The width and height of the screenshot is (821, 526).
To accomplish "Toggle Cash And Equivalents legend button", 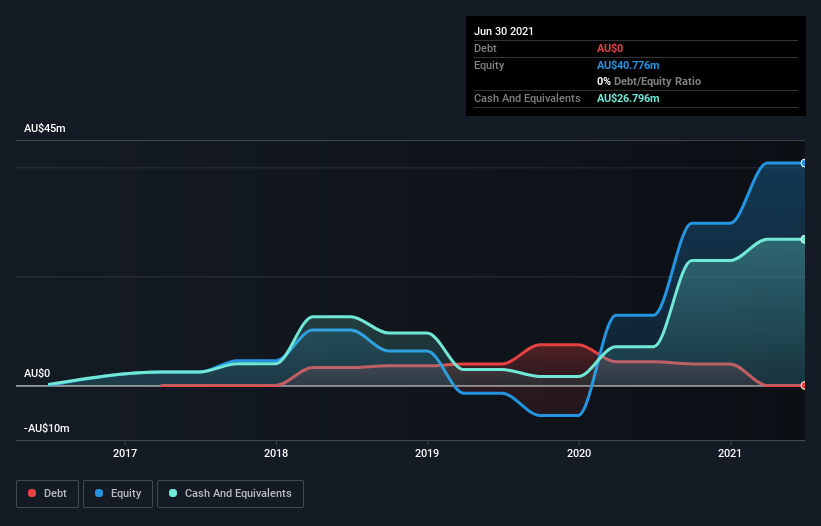I will (x=230, y=494).
